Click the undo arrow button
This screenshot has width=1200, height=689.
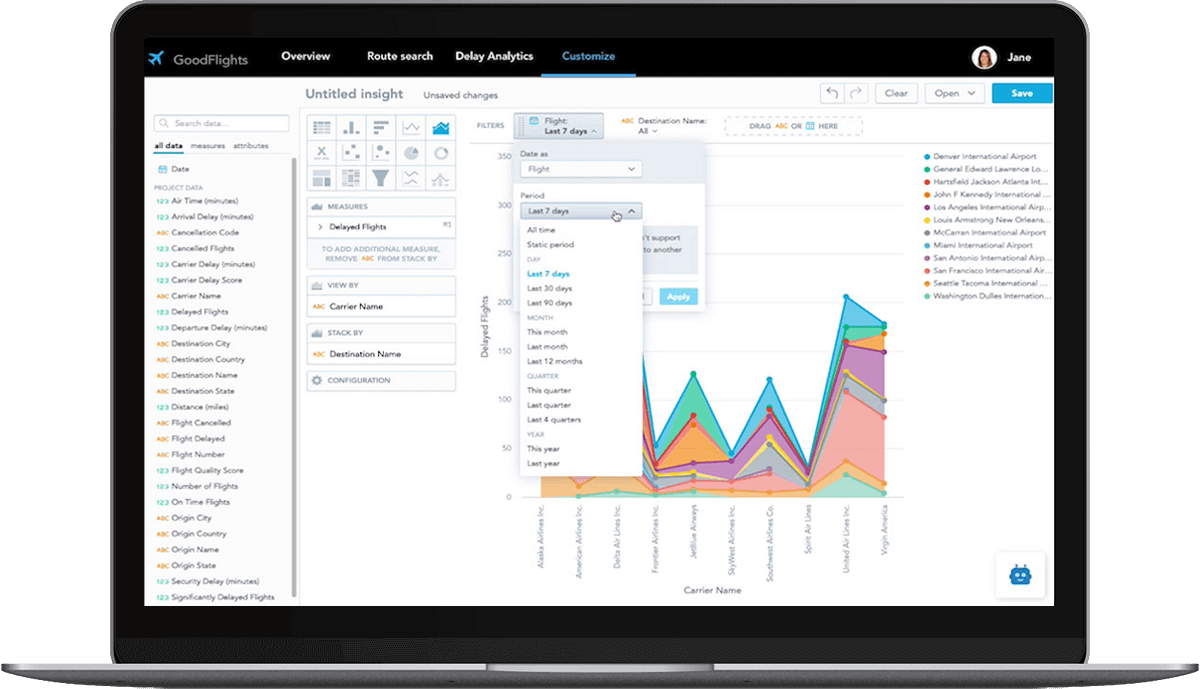click(x=831, y=93)
